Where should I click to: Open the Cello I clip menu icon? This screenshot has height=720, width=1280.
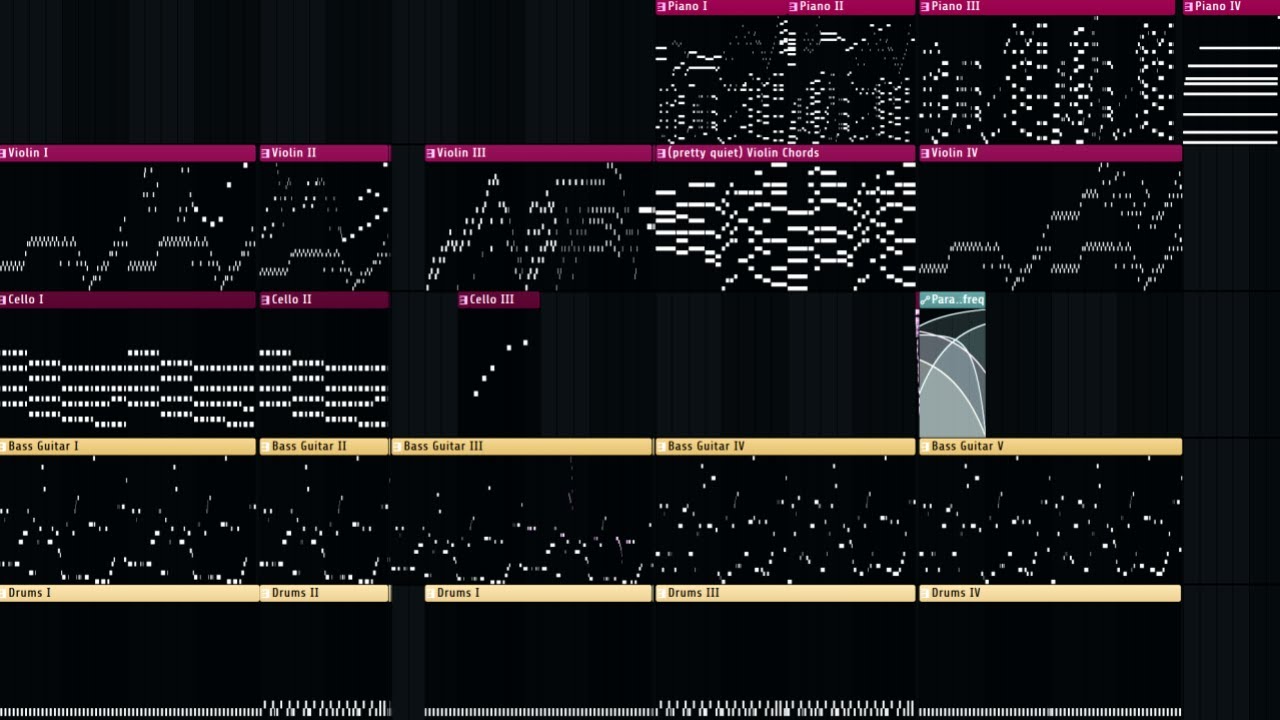[3, 300]
